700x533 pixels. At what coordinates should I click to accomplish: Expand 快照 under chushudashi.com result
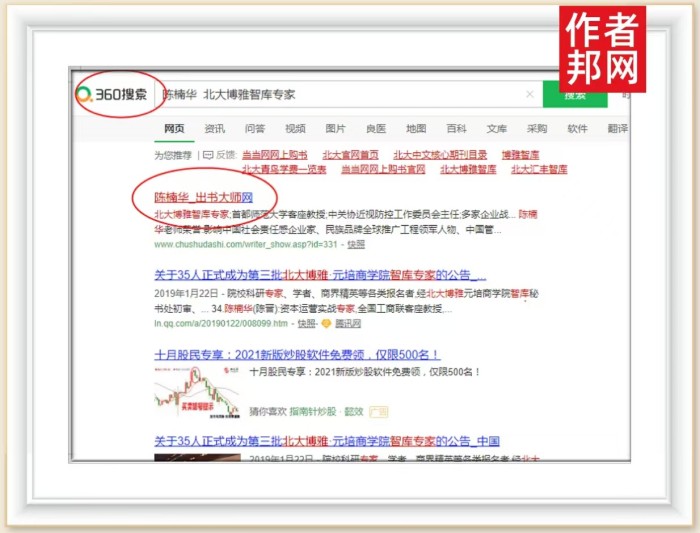[x=356, y=243]
